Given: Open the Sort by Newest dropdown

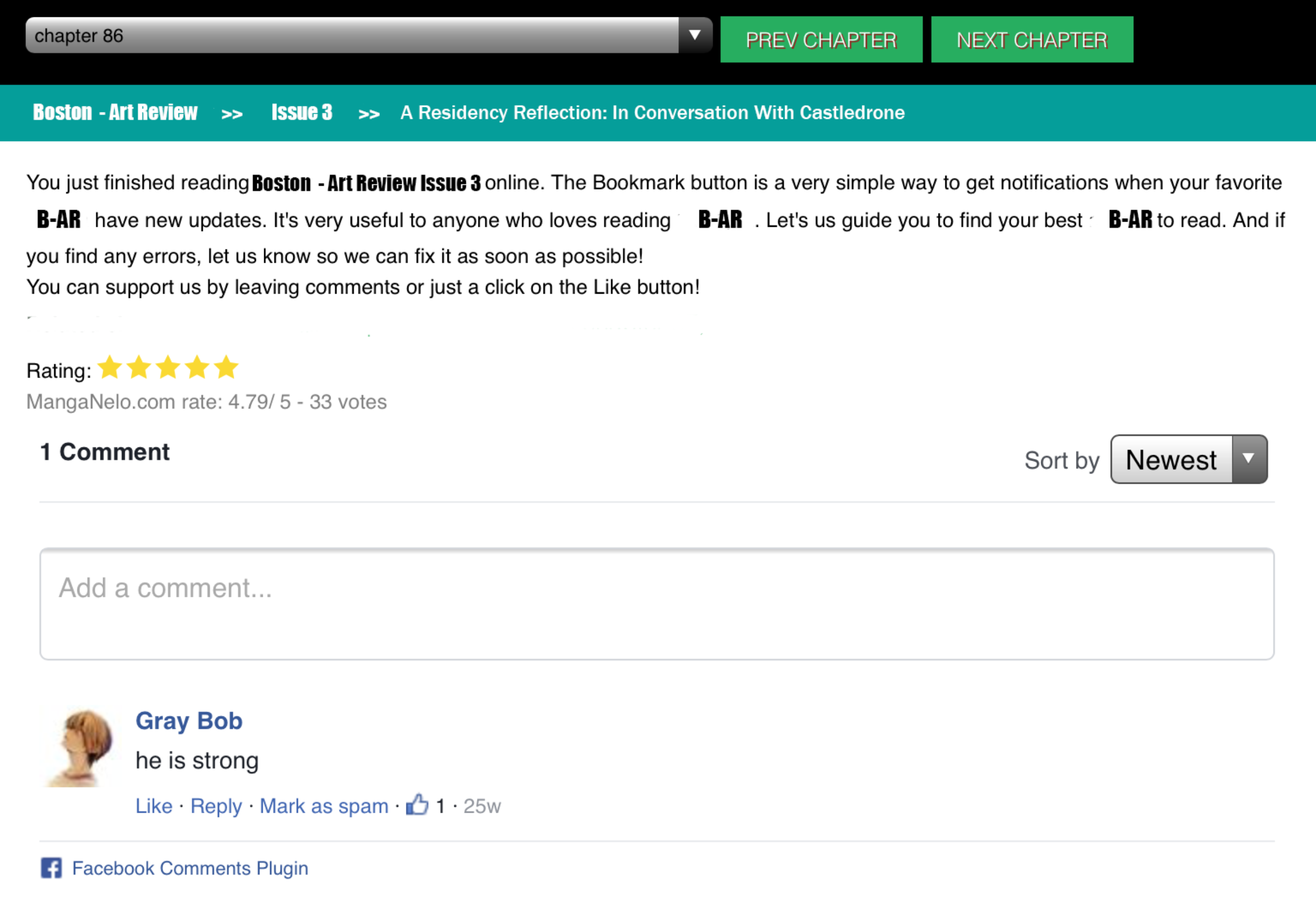Looking at the screenshot, I should (1189, 459).
